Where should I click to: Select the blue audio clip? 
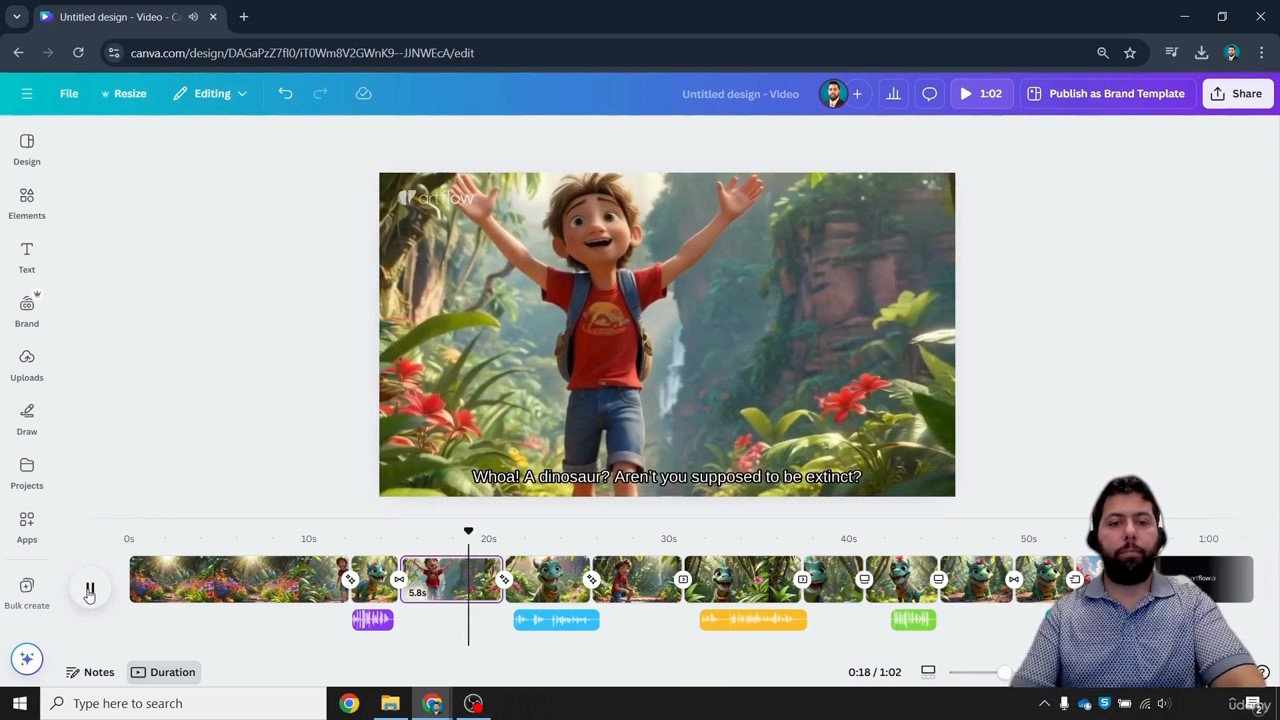(556, 620)
